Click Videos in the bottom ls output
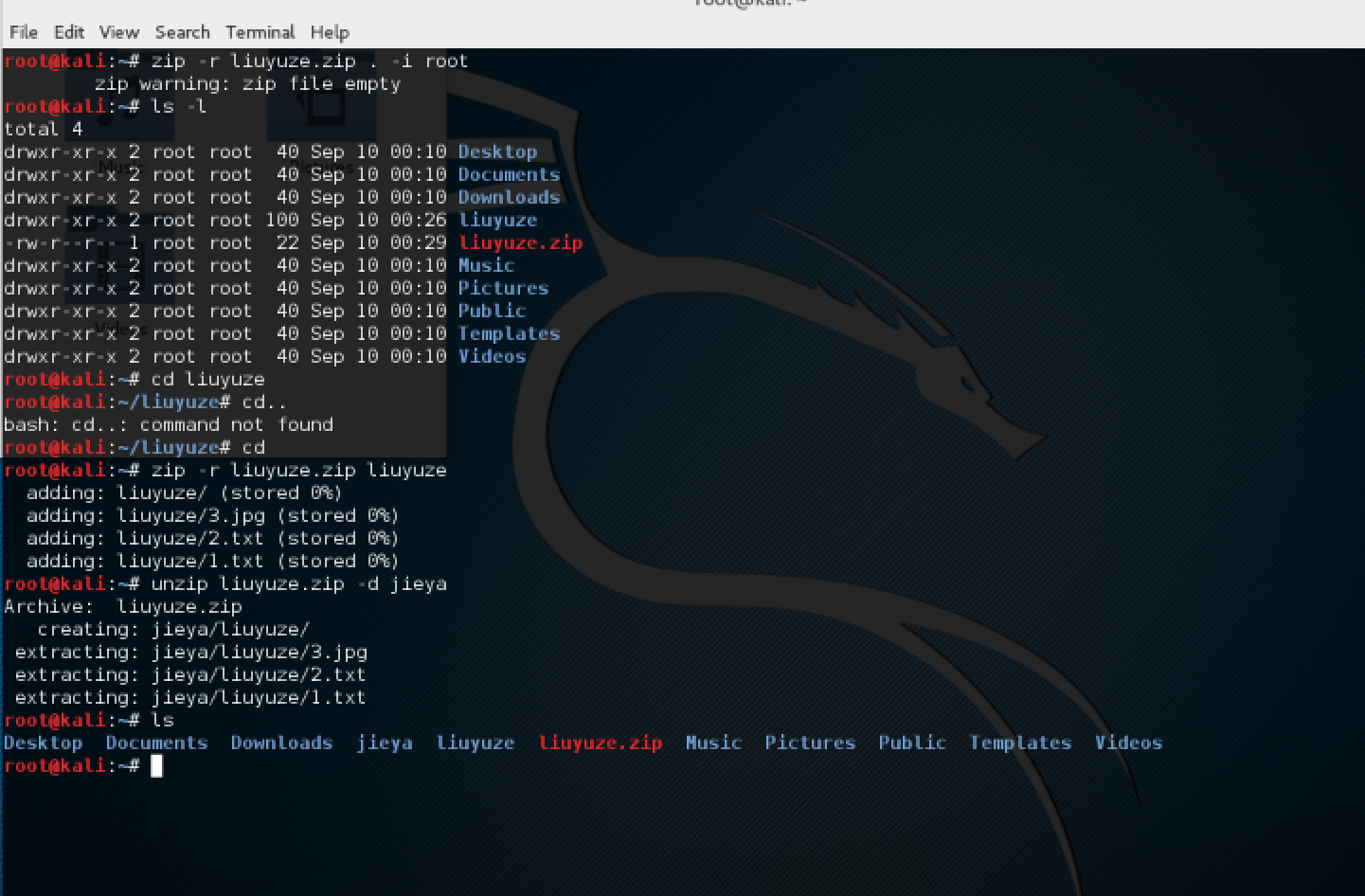The width and height of the screenshot is (1365, 896). click(x=1128, y=744)
